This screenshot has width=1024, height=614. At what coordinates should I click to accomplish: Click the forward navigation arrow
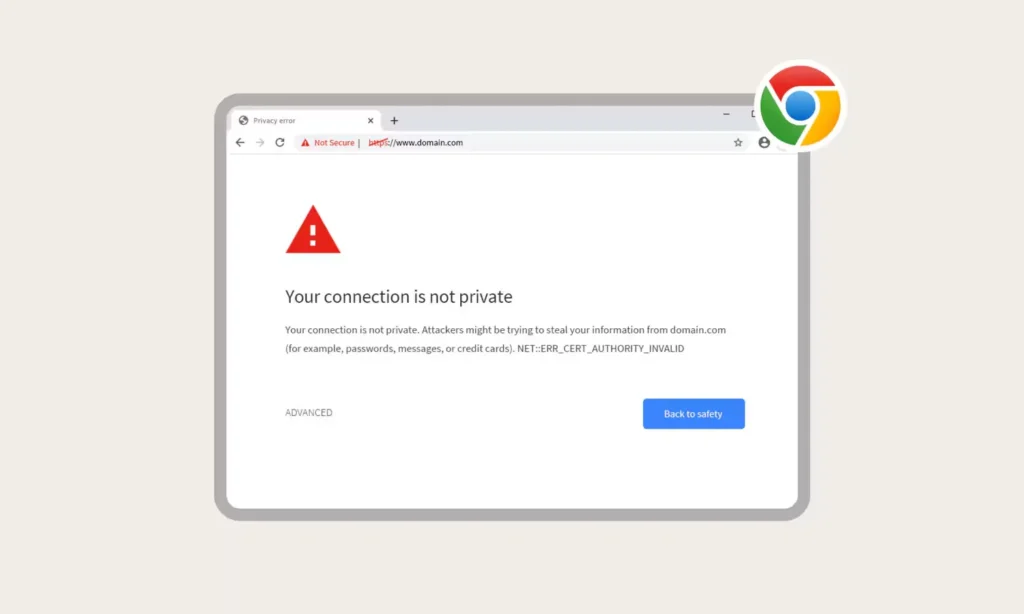click(x=260, y=142)
